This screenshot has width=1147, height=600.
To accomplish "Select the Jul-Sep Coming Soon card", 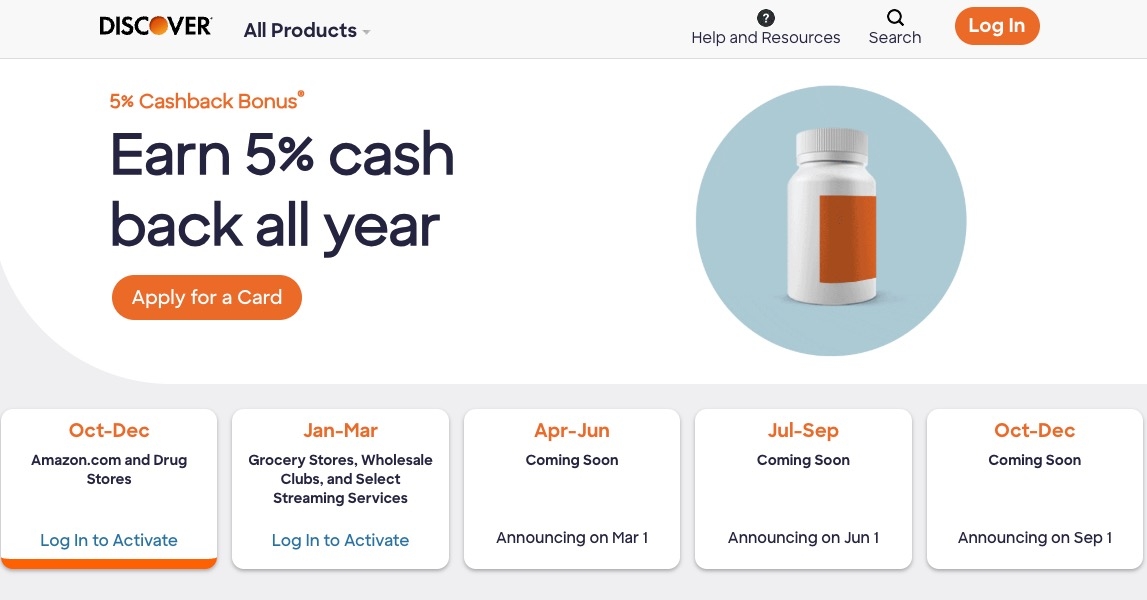I will 803,488.
